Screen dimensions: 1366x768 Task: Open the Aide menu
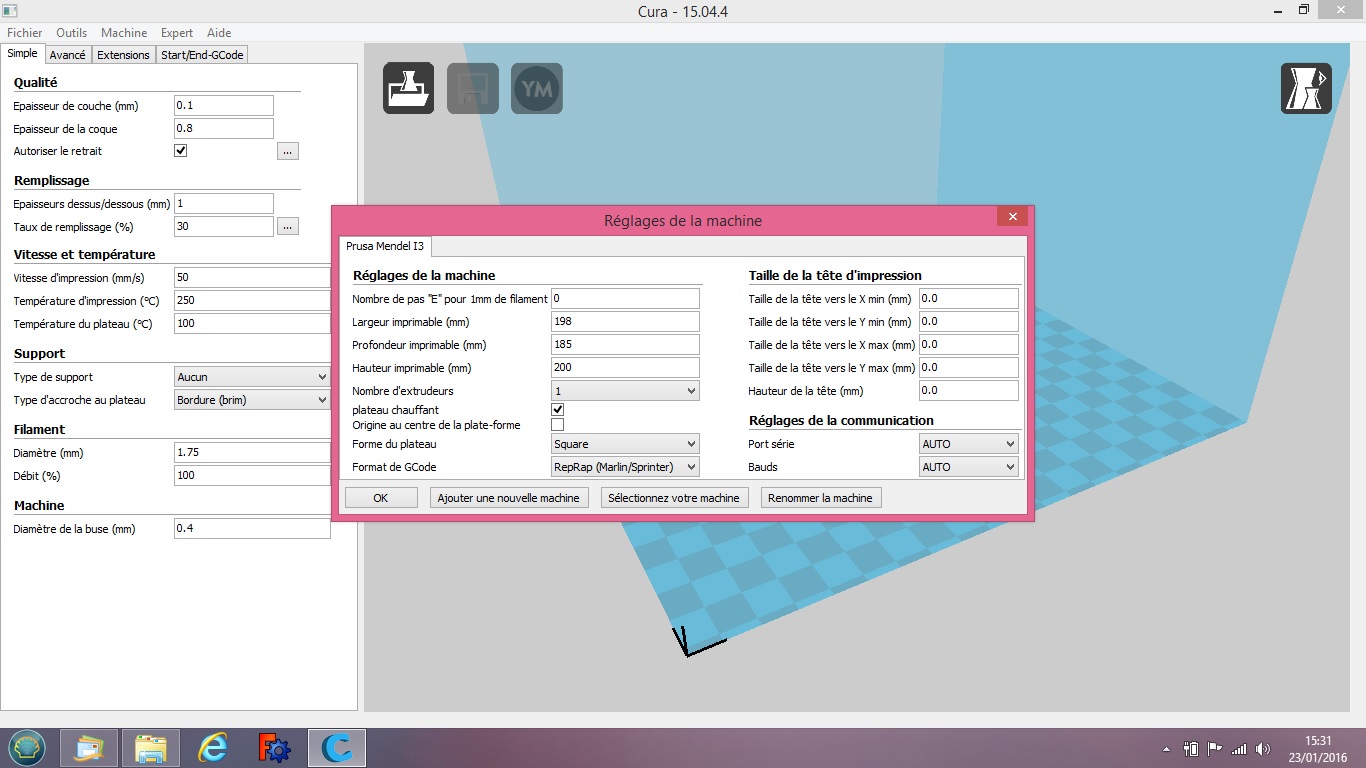point(219,33)
